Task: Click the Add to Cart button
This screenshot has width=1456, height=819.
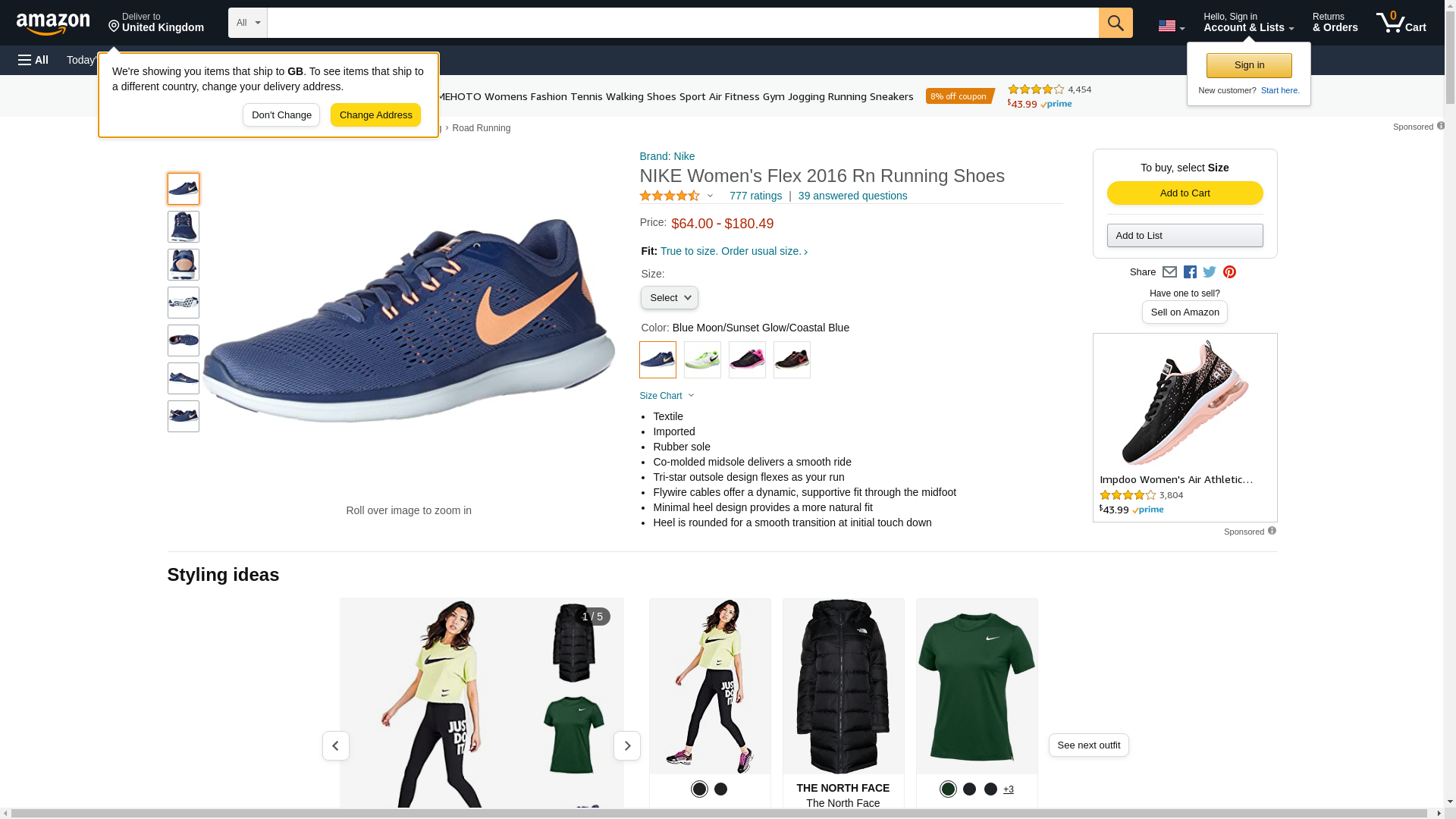Action: [x=1185, y=193]
